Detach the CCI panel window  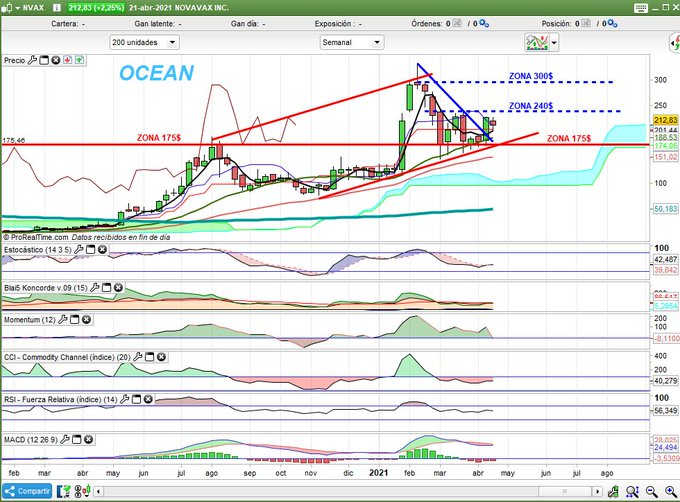click(149, 357)
